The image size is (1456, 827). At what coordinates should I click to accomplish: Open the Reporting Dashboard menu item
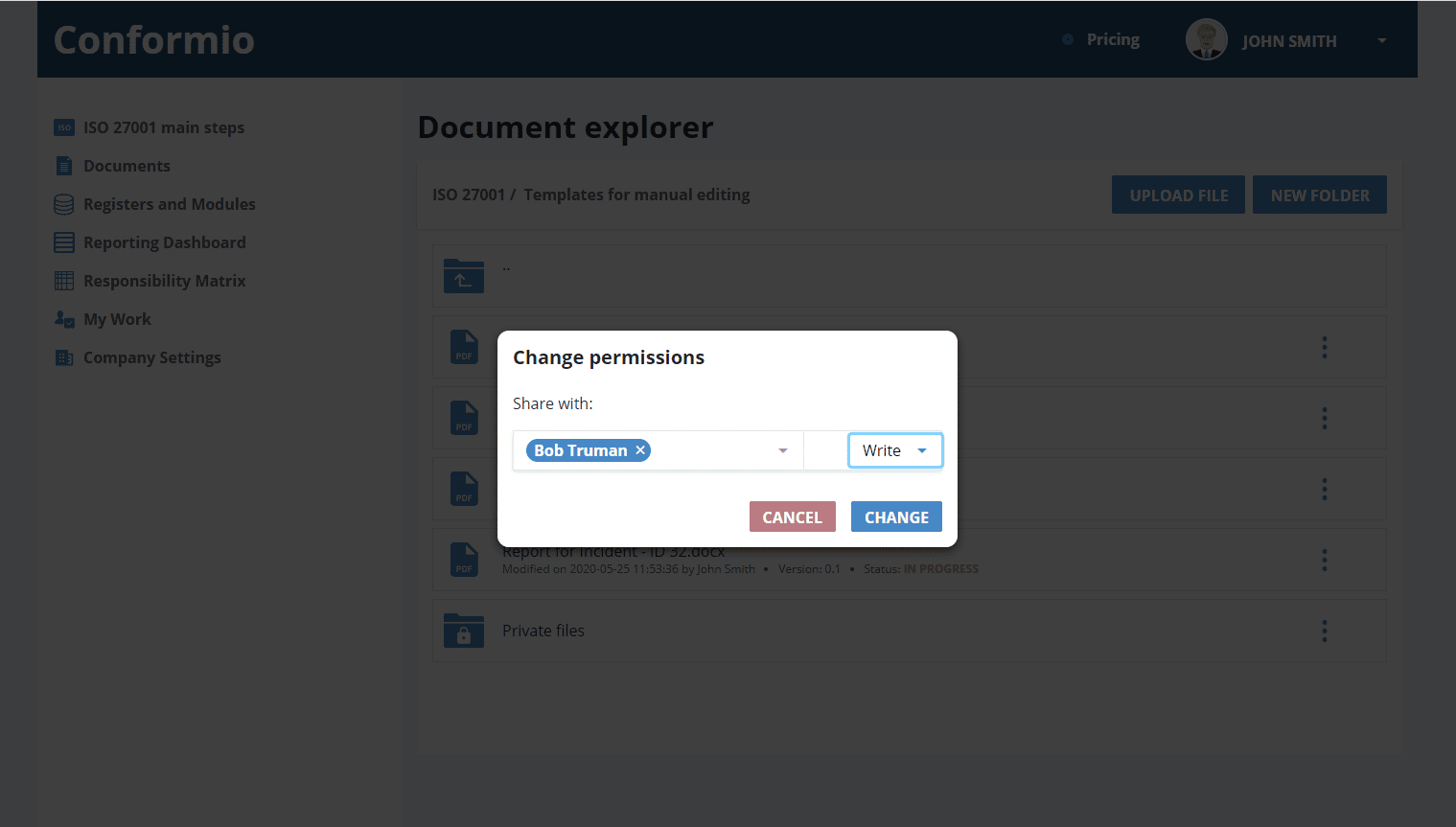(x=165, y=242)
